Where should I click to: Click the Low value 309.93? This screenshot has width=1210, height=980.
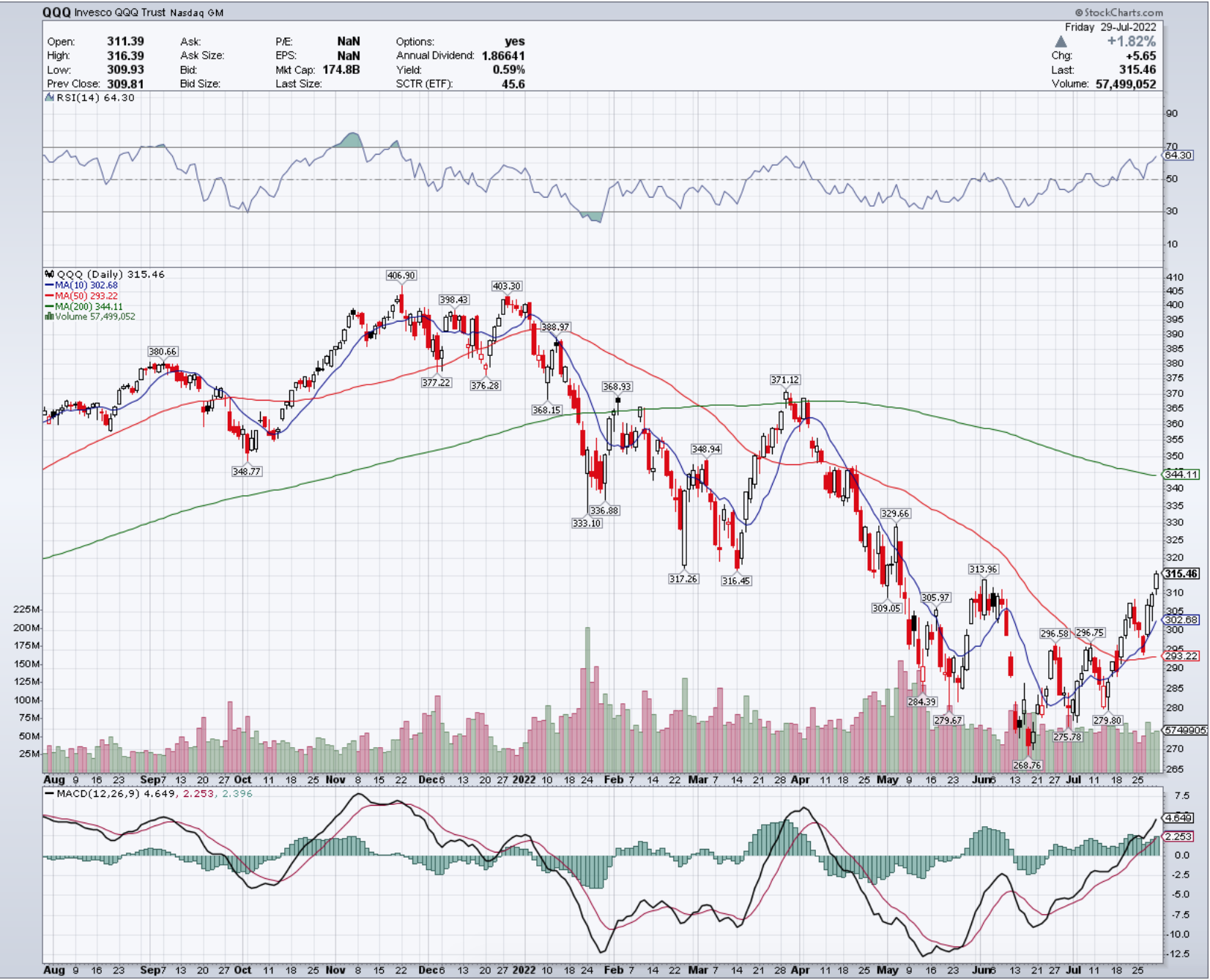125,70
